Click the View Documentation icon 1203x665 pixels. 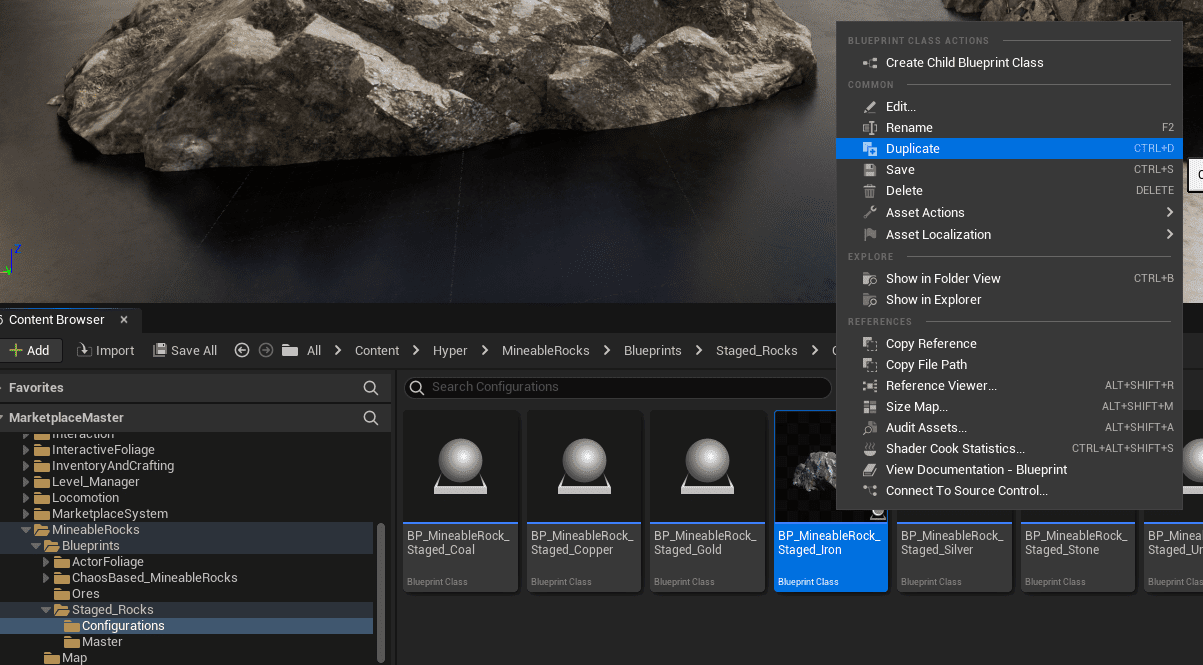(x=869, y=470)
